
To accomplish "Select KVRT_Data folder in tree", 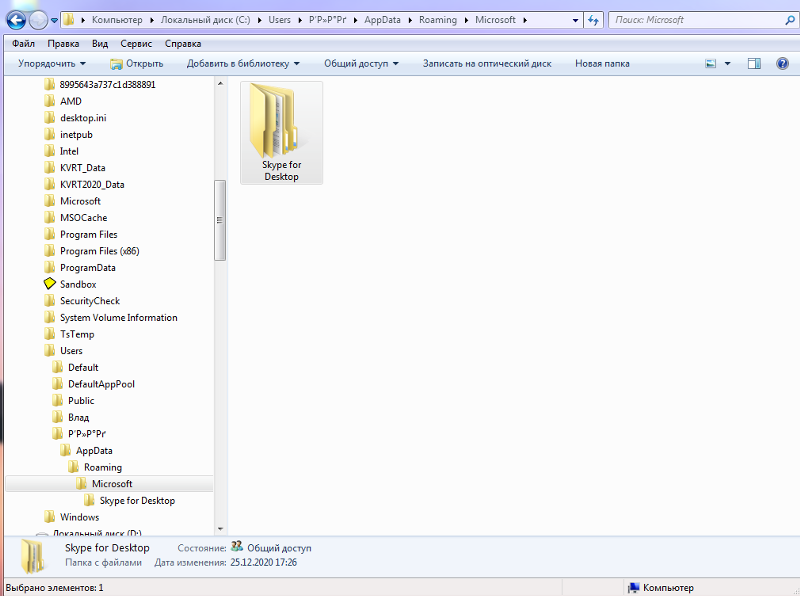I will click(x=82, y=168).
